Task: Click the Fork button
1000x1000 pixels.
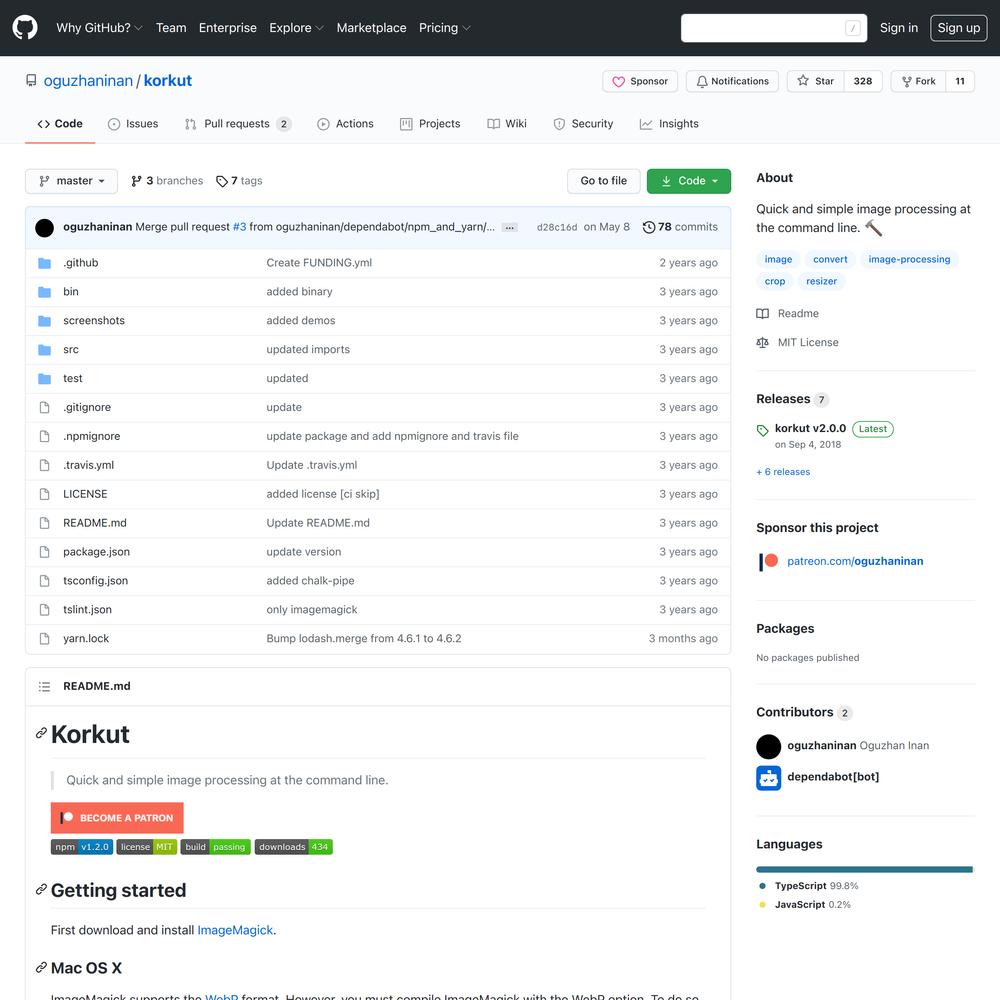Action: point(918,82)
